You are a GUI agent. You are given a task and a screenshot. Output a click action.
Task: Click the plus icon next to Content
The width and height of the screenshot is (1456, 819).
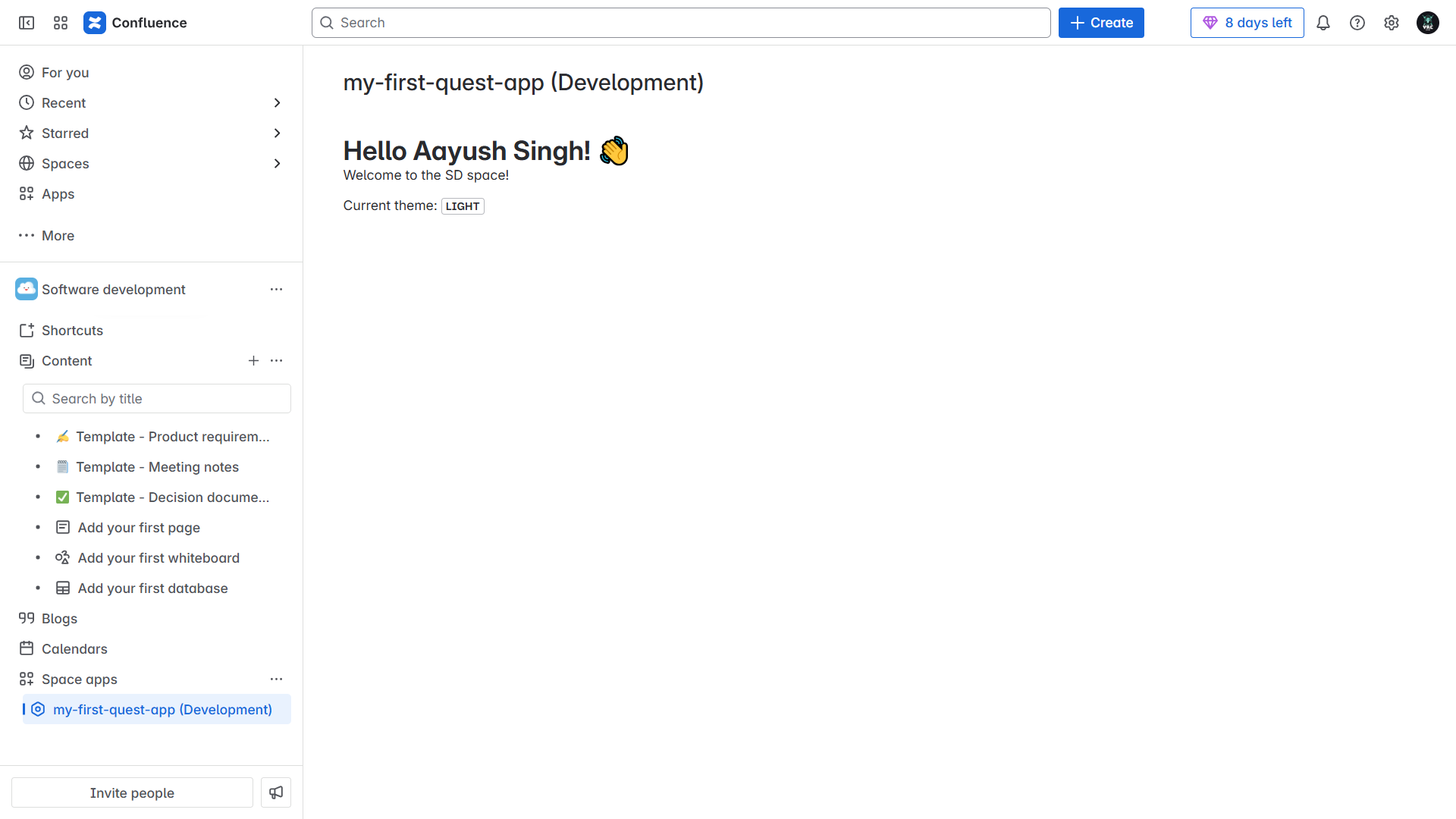pos(253,361)
